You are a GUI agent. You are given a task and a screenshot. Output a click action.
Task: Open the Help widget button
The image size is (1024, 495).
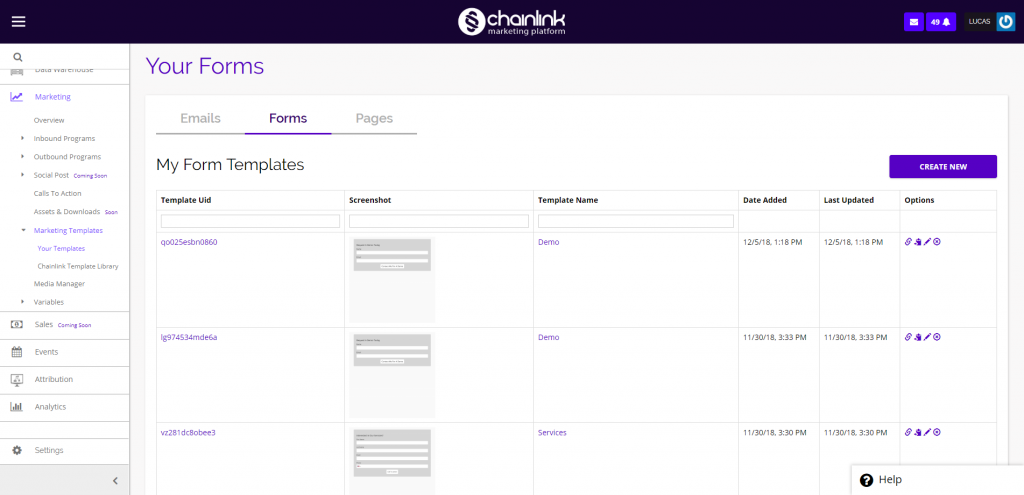coord(938,480)
